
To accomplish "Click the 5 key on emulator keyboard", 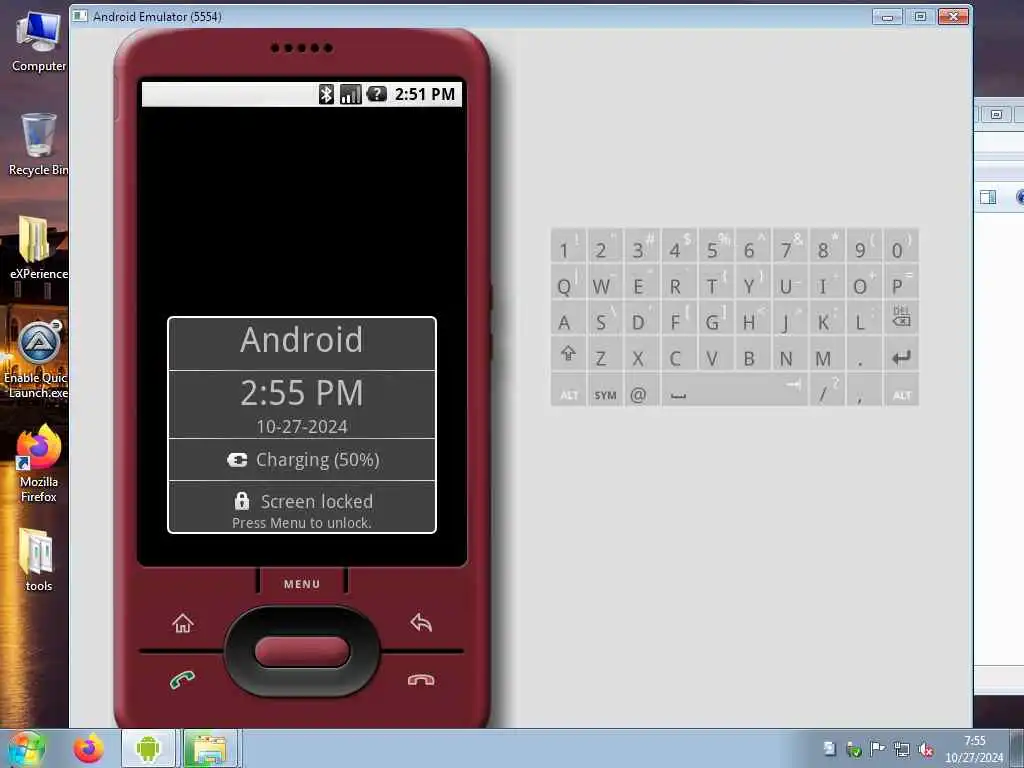I will (x=716, y=246).
